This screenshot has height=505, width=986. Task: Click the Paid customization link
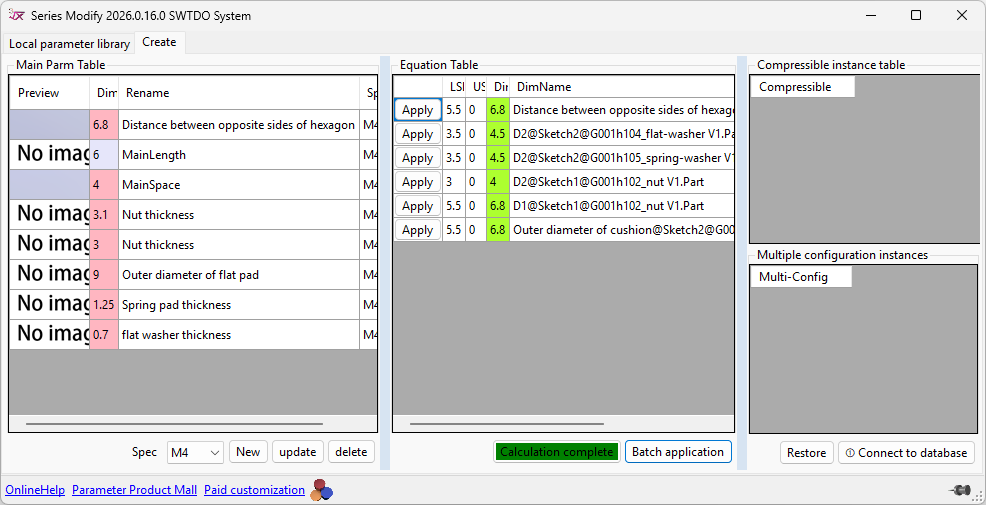click(254, 490)
